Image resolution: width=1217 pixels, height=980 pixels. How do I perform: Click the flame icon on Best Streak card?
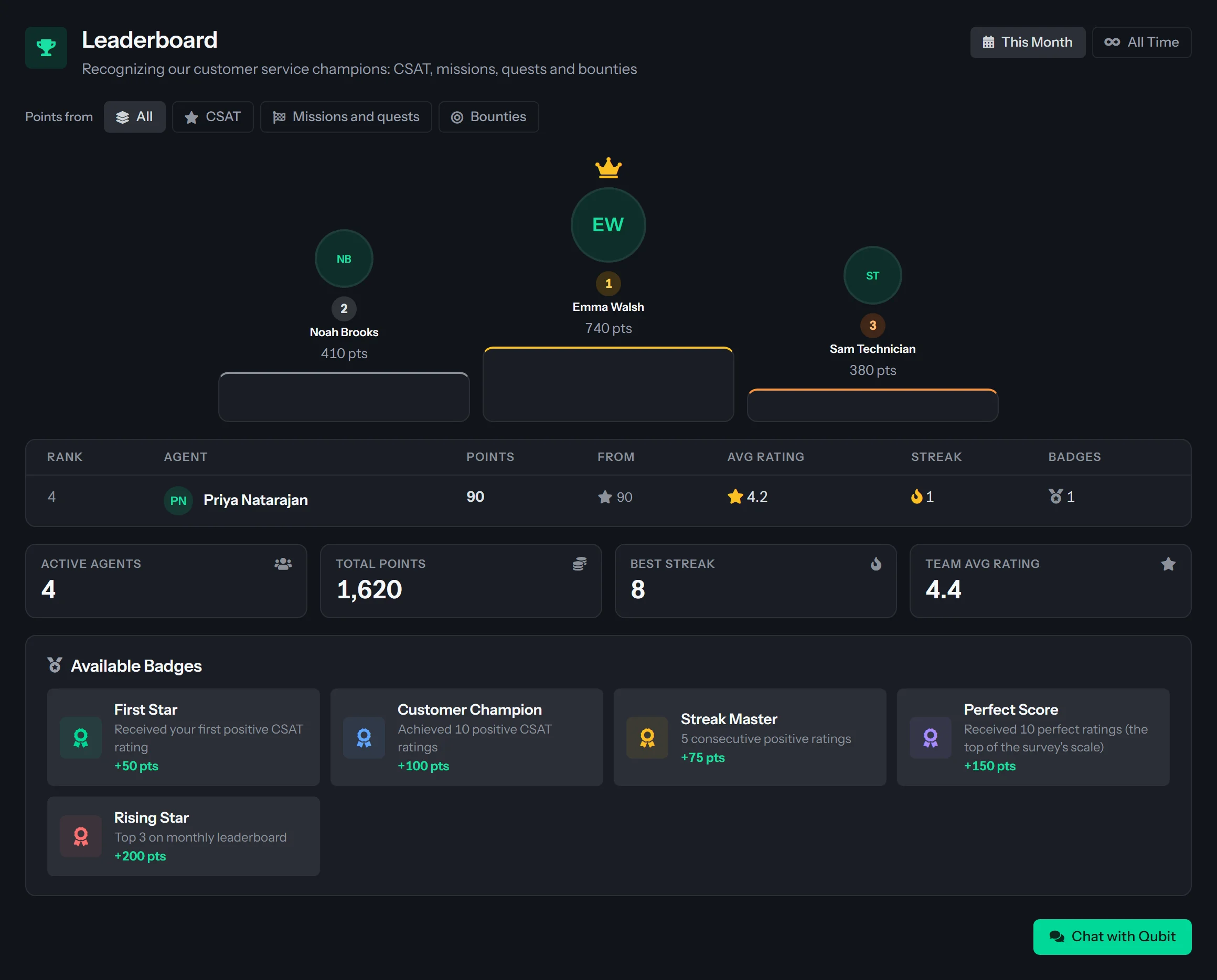876,564
